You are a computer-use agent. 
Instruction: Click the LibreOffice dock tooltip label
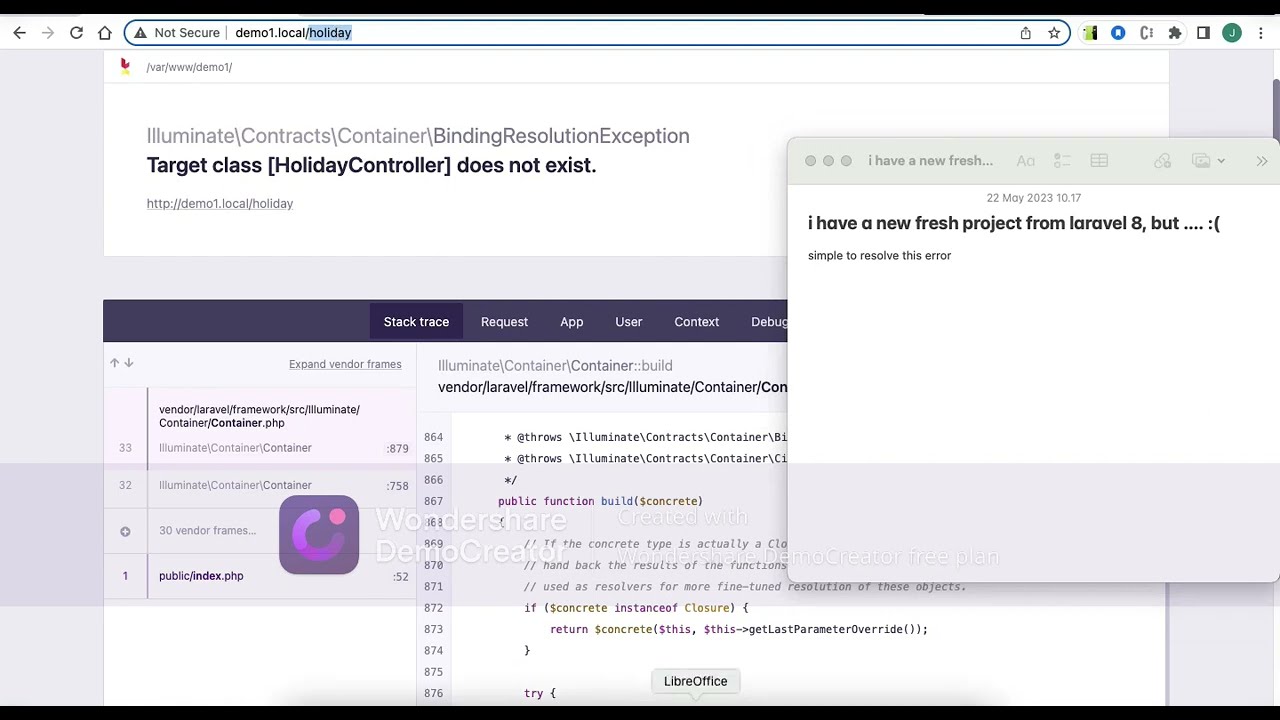point(696,681)
